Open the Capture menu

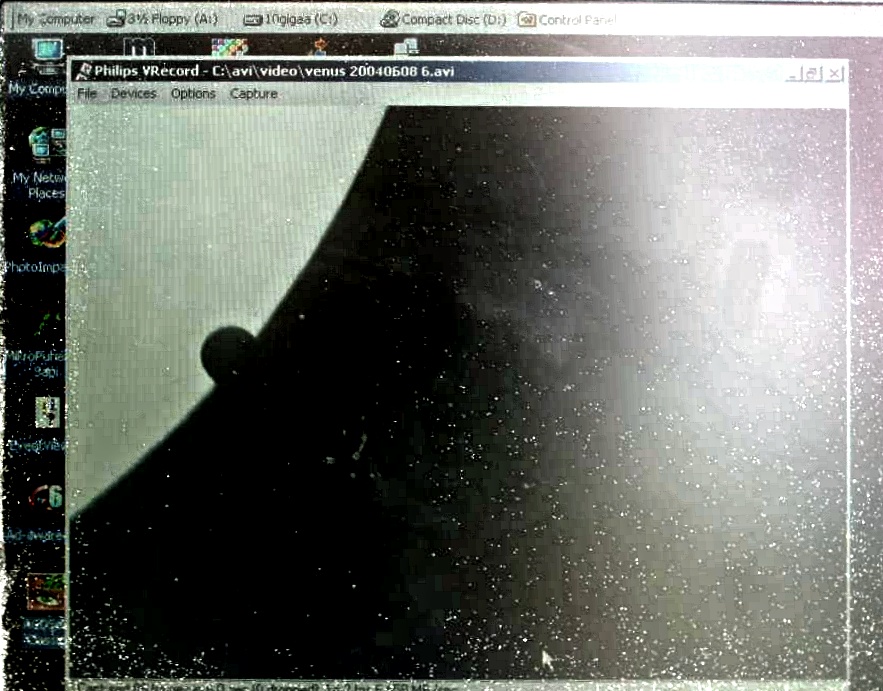coord(254,94)
